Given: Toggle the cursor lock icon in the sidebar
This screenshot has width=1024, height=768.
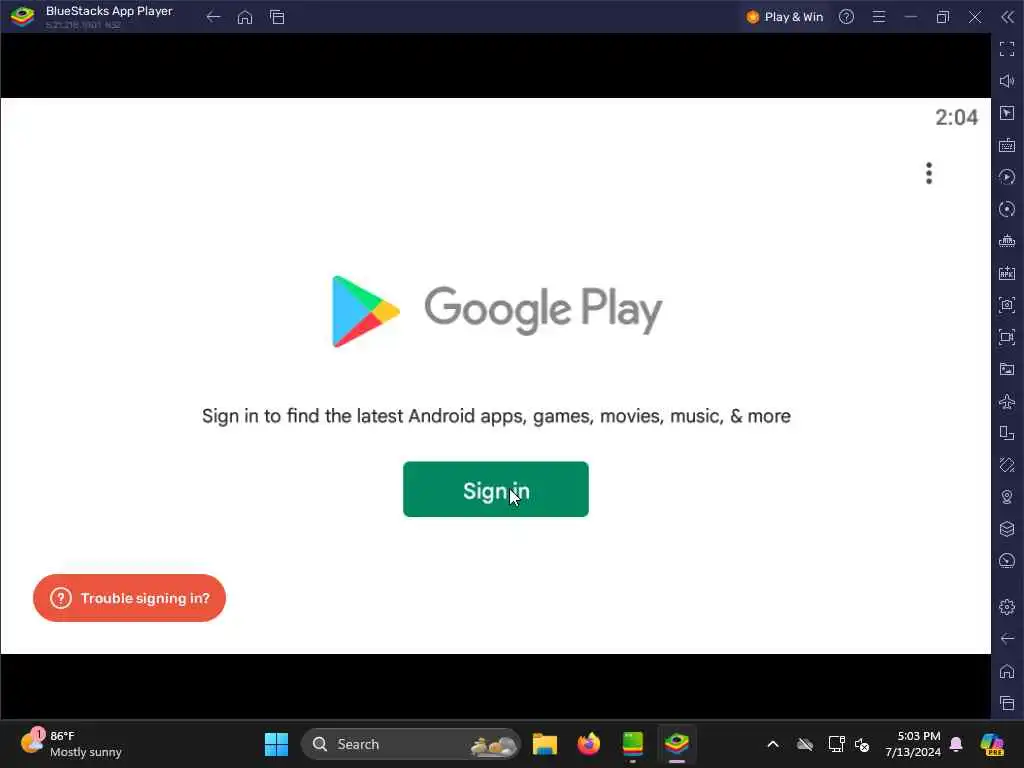Looking at the screenshot, I should click(x=1007, y=113).
